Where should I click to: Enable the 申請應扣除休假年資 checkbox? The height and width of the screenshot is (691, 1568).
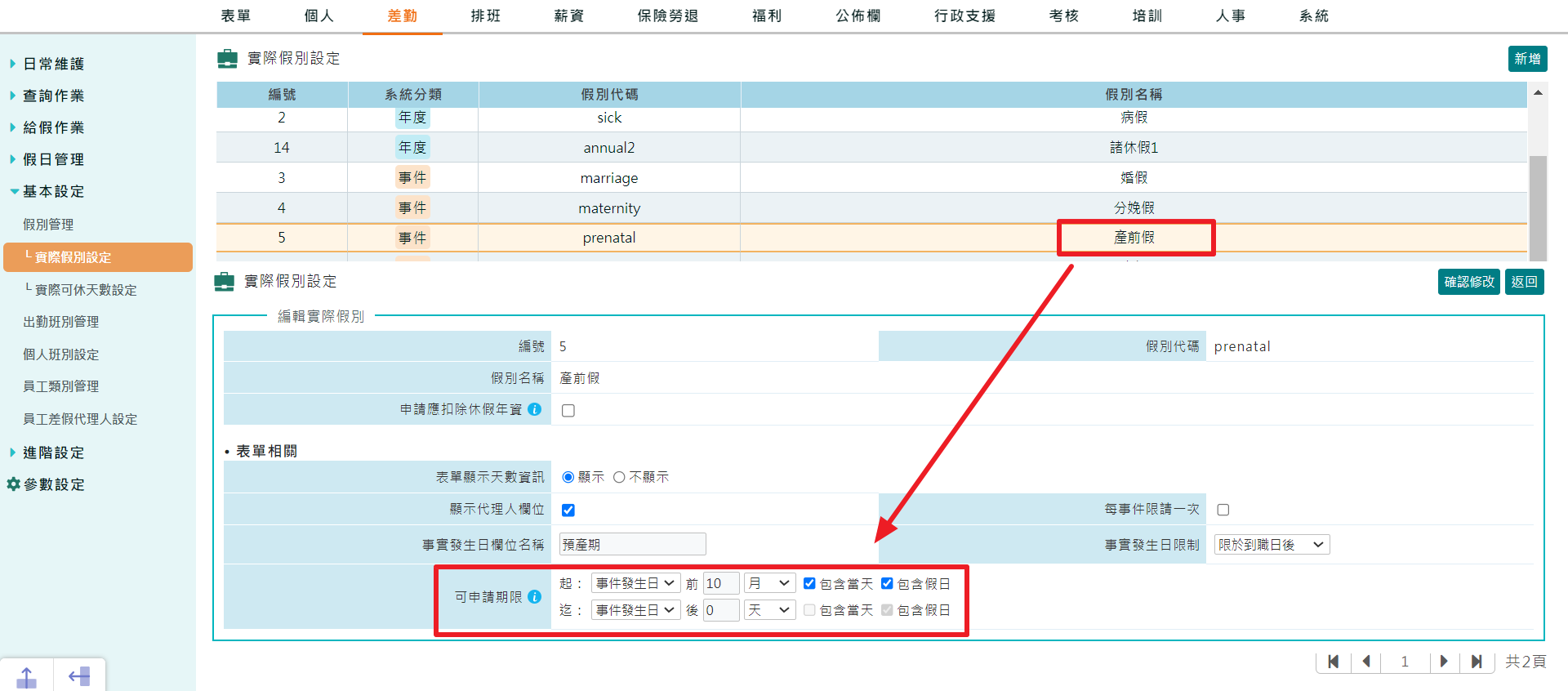(568, 411)
